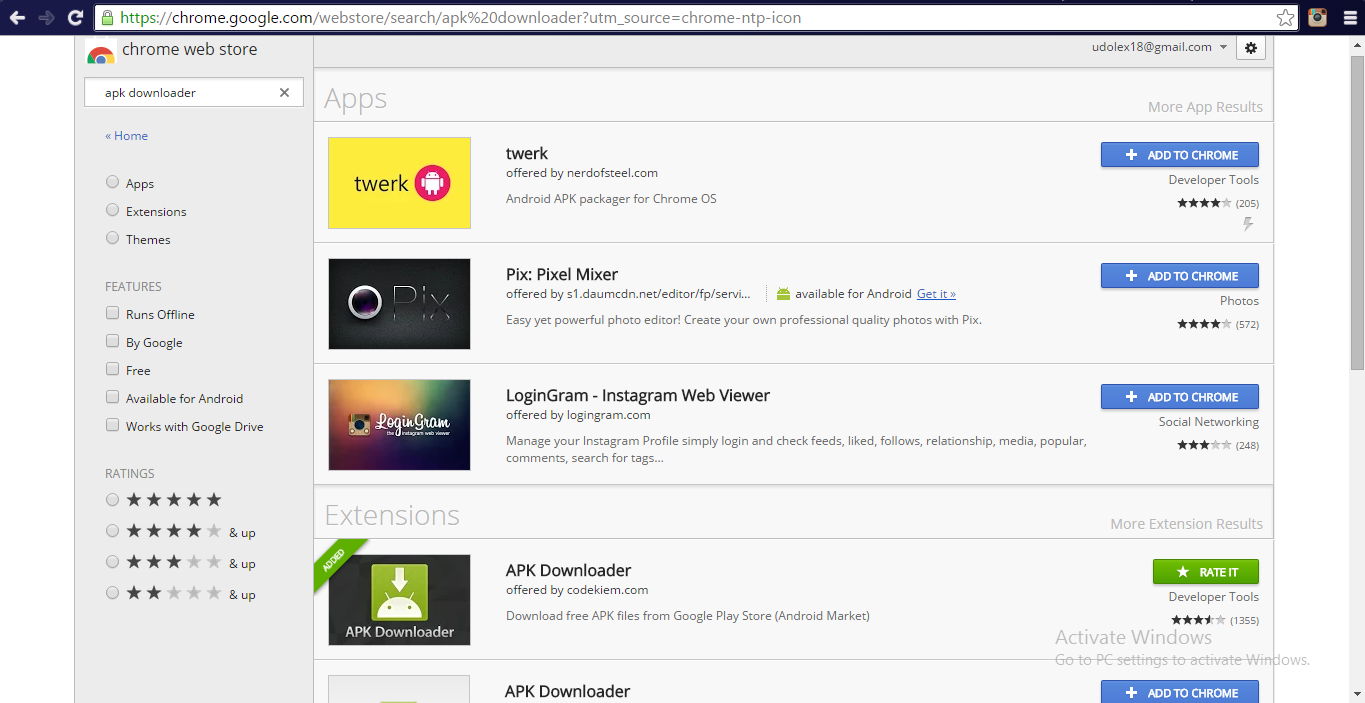
Task: Bookmark page with the star icon
Action: tap(1286, 18)
